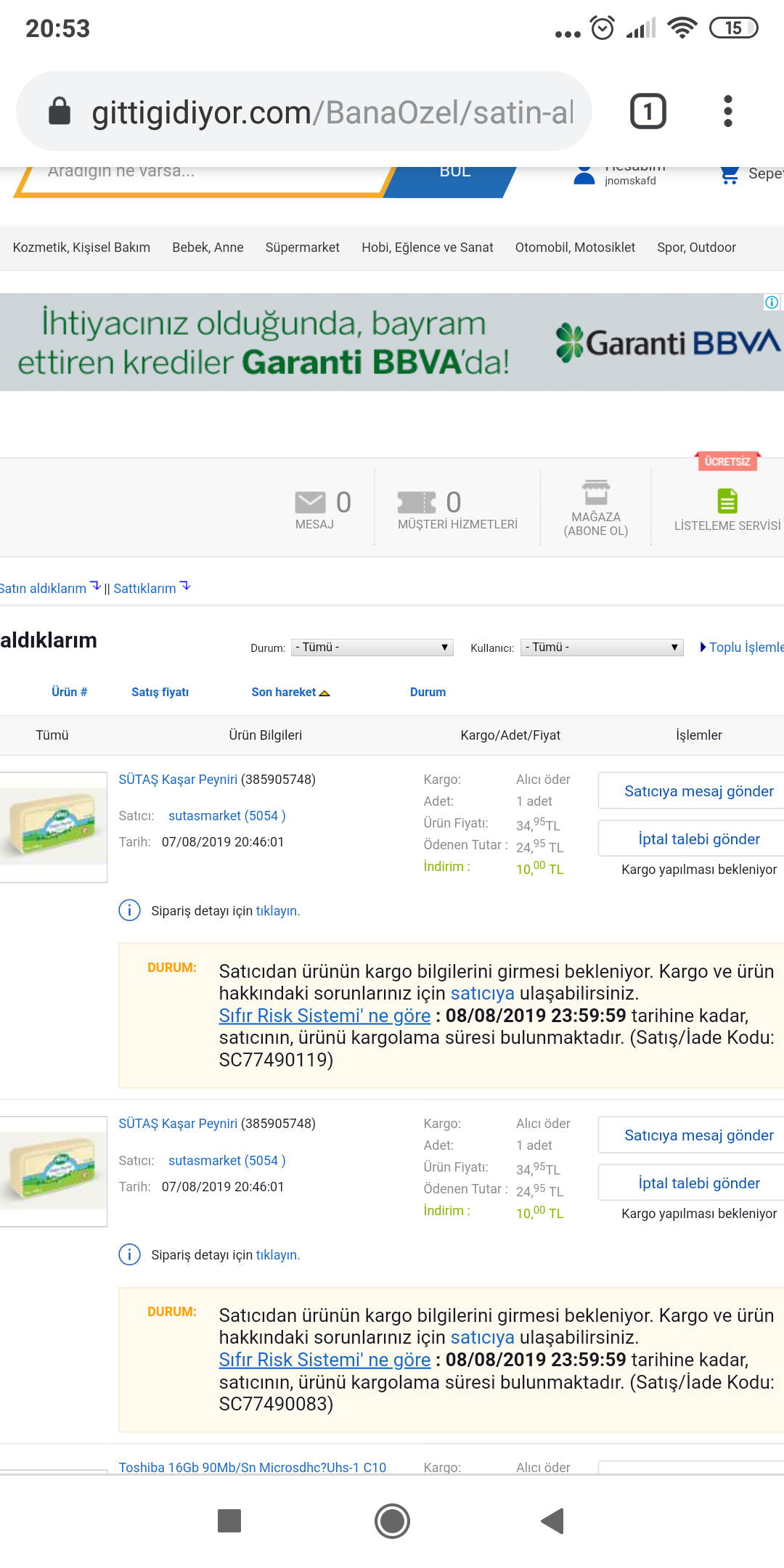The width and height of the screenshot is (784, 1568).
Task: Select Kozmetik, Kişisel Bakım category
Action: click(81, 248)
